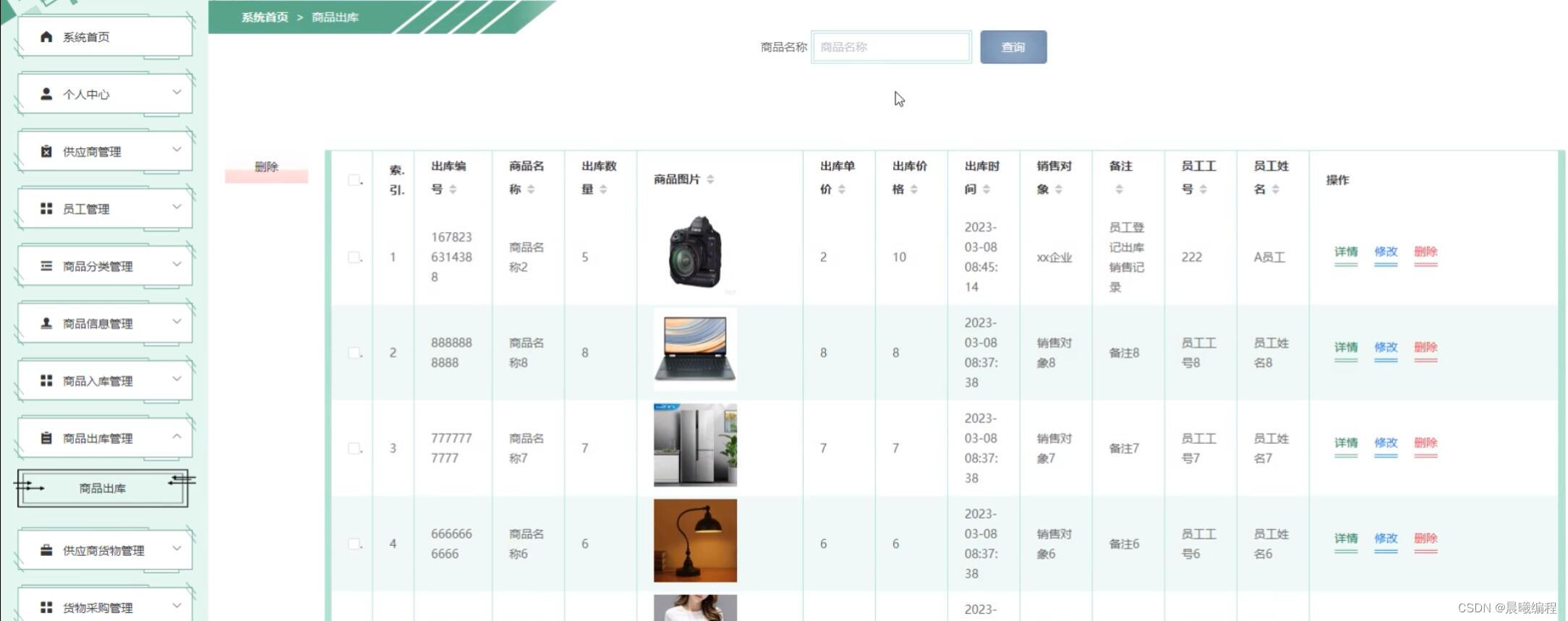Expand the 商品入库管理 menu chevron
The image size is (1568, 621).
click(x=176, y=378)
